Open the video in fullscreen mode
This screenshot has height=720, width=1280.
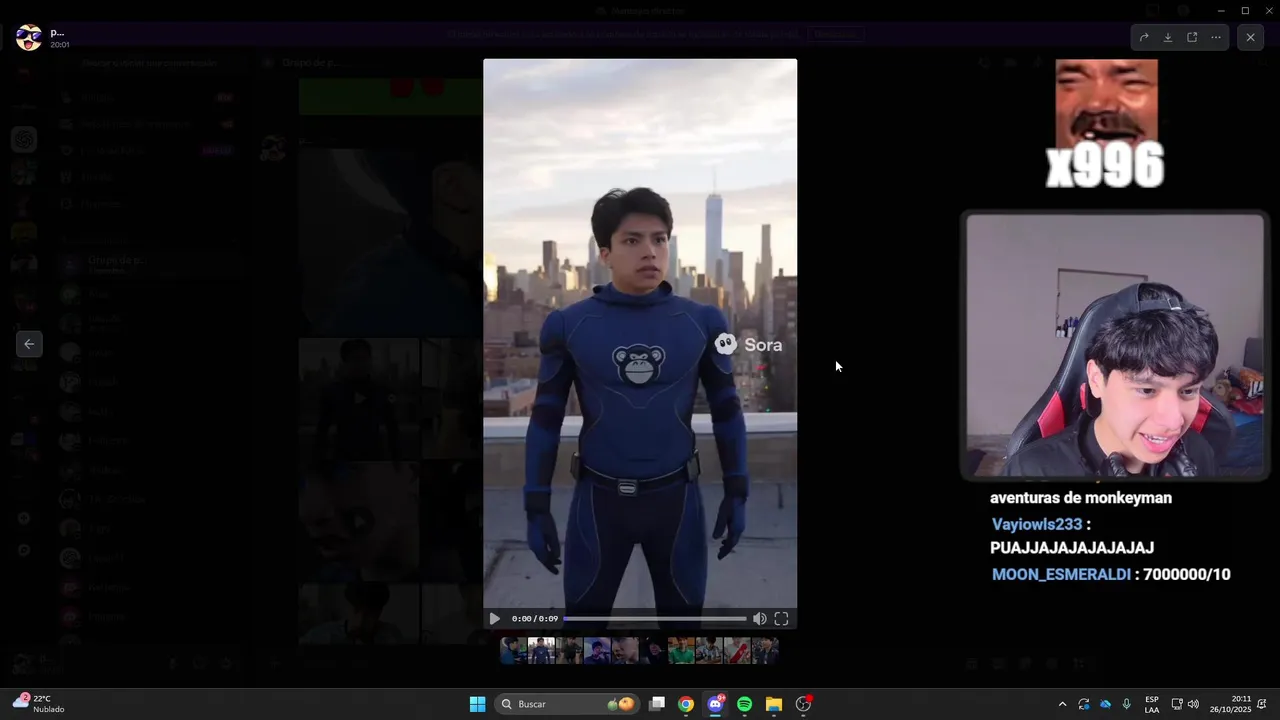point(781,619)
